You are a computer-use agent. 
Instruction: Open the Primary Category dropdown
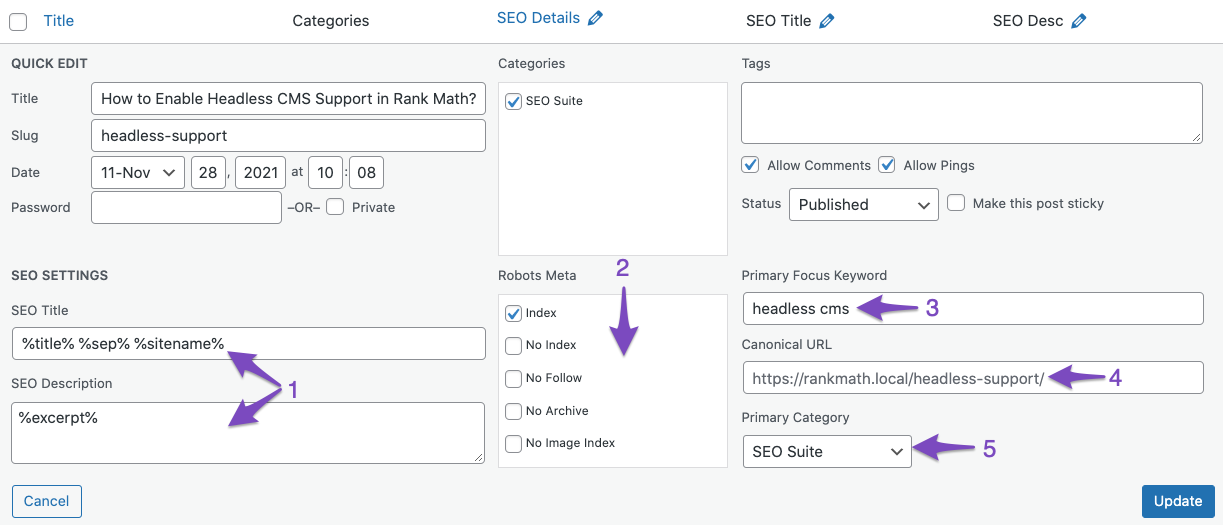pos(827,451)
